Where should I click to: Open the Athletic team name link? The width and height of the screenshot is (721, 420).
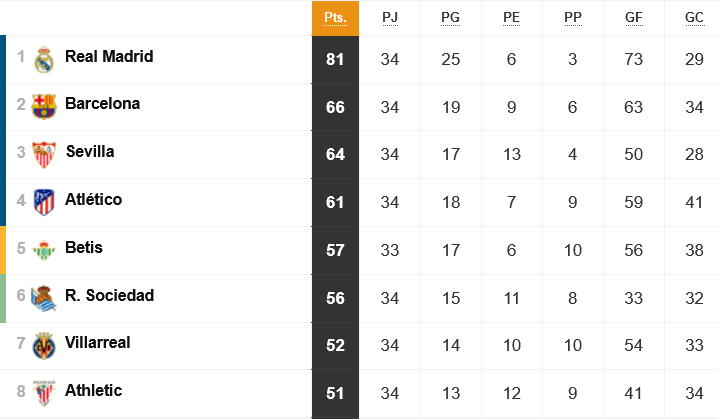pyautogui.click(x=93, y=391)
